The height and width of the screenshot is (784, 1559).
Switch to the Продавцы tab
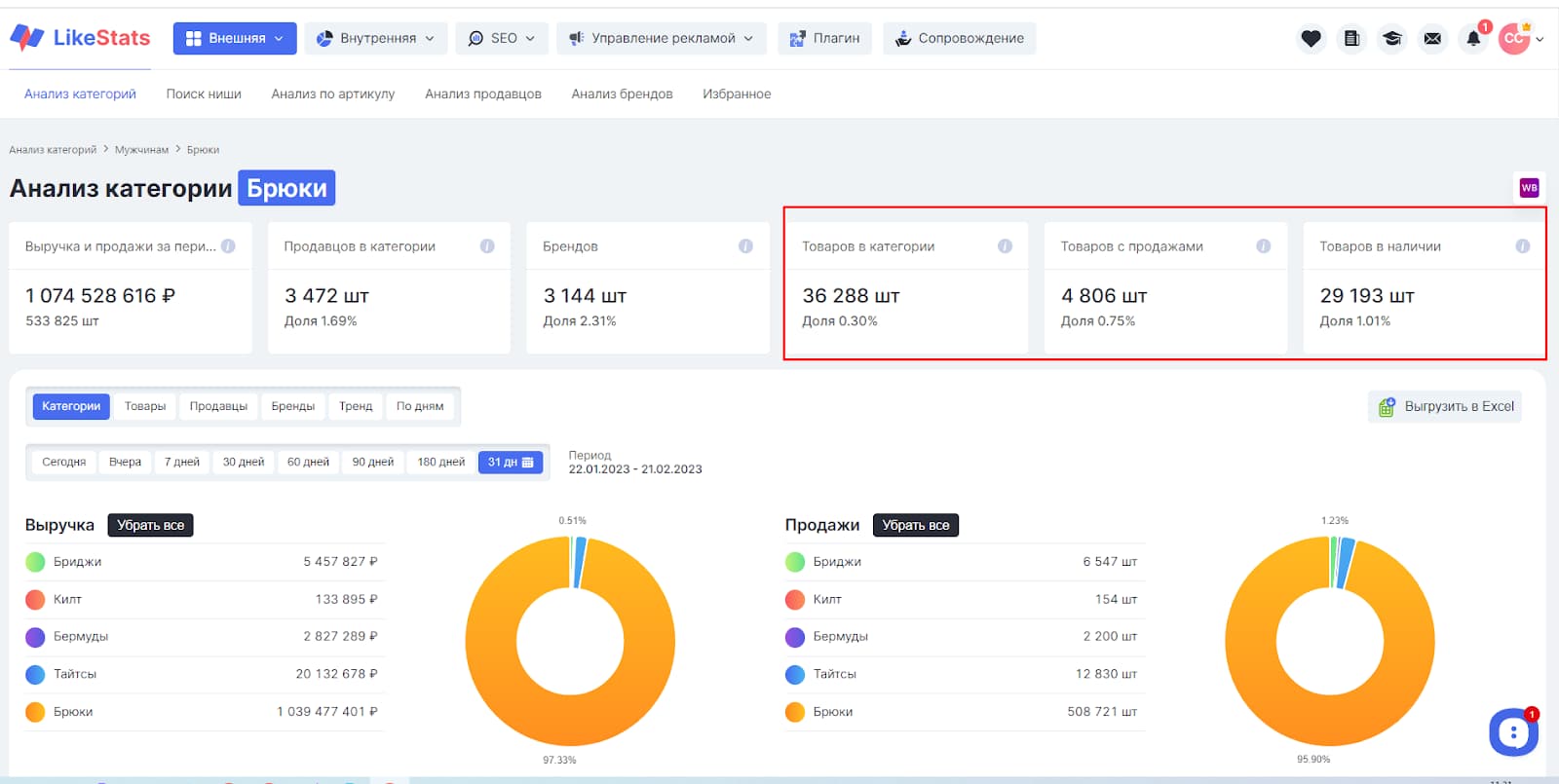coord(218,406)
